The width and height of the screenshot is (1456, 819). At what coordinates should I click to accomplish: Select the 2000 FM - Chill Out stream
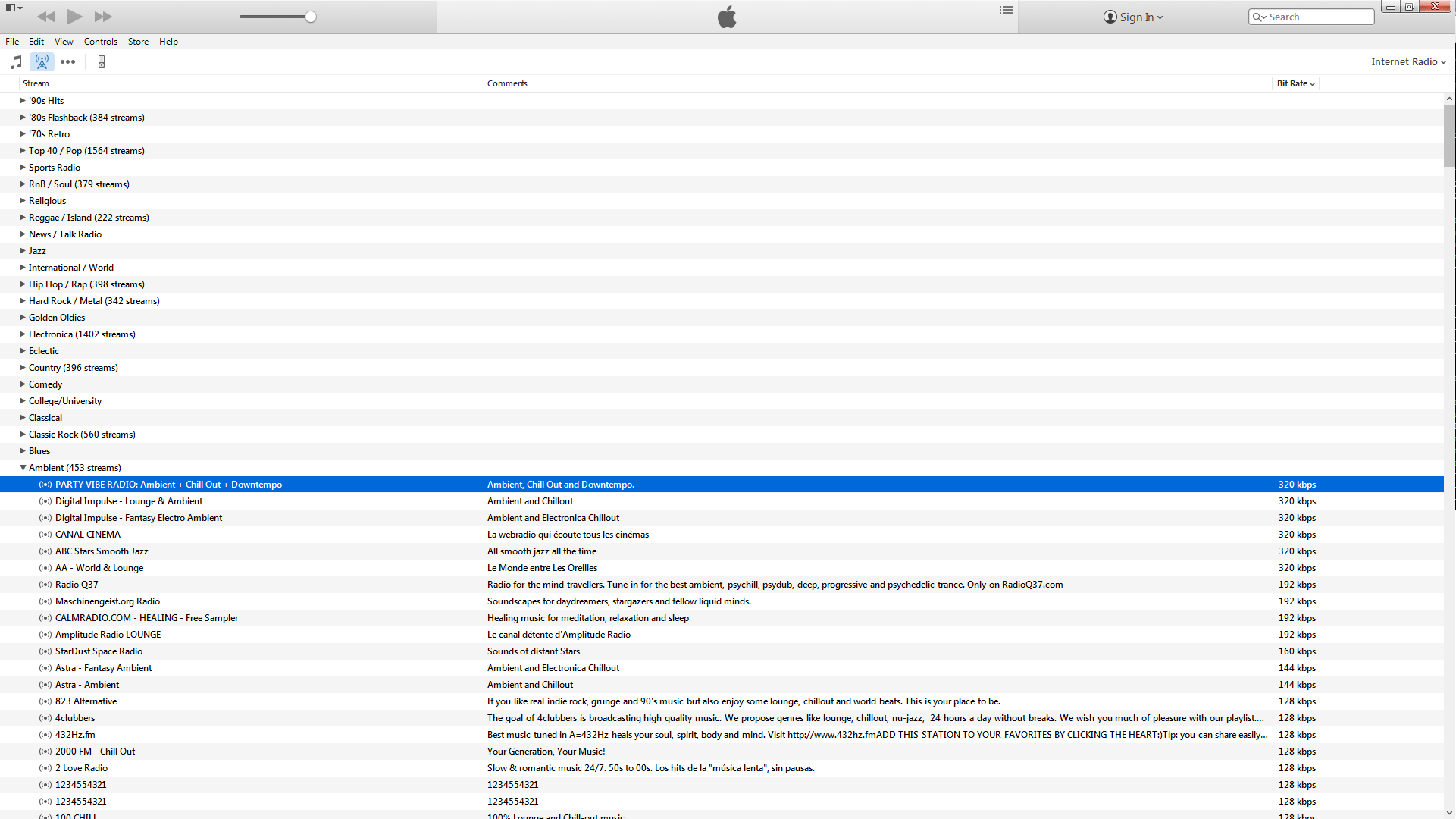(x=722, y=752)
